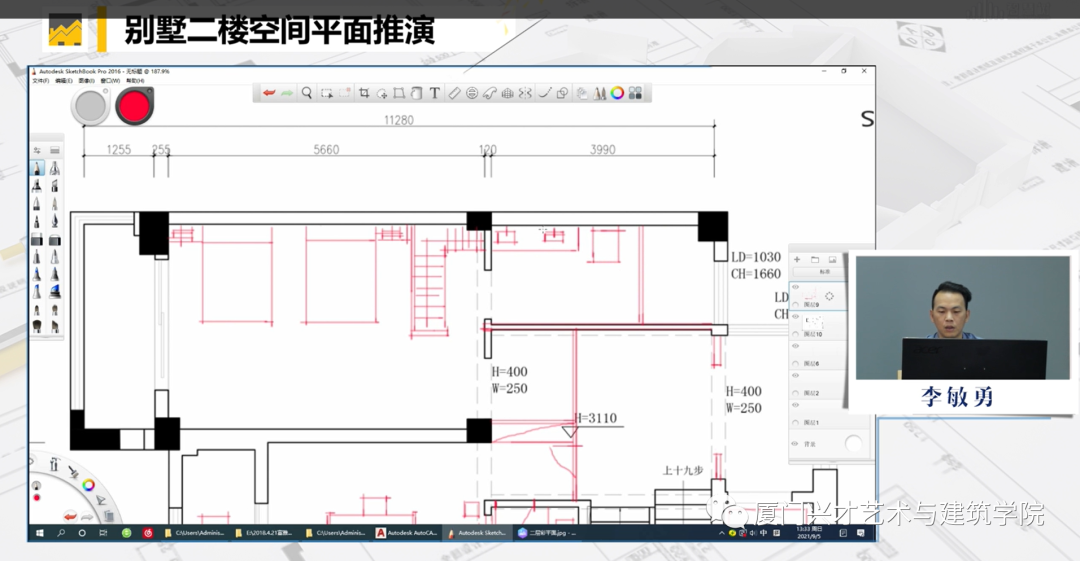Enable the Ellipse guide tool
This screenshot has height=561, width=1080.
[472, 93]
